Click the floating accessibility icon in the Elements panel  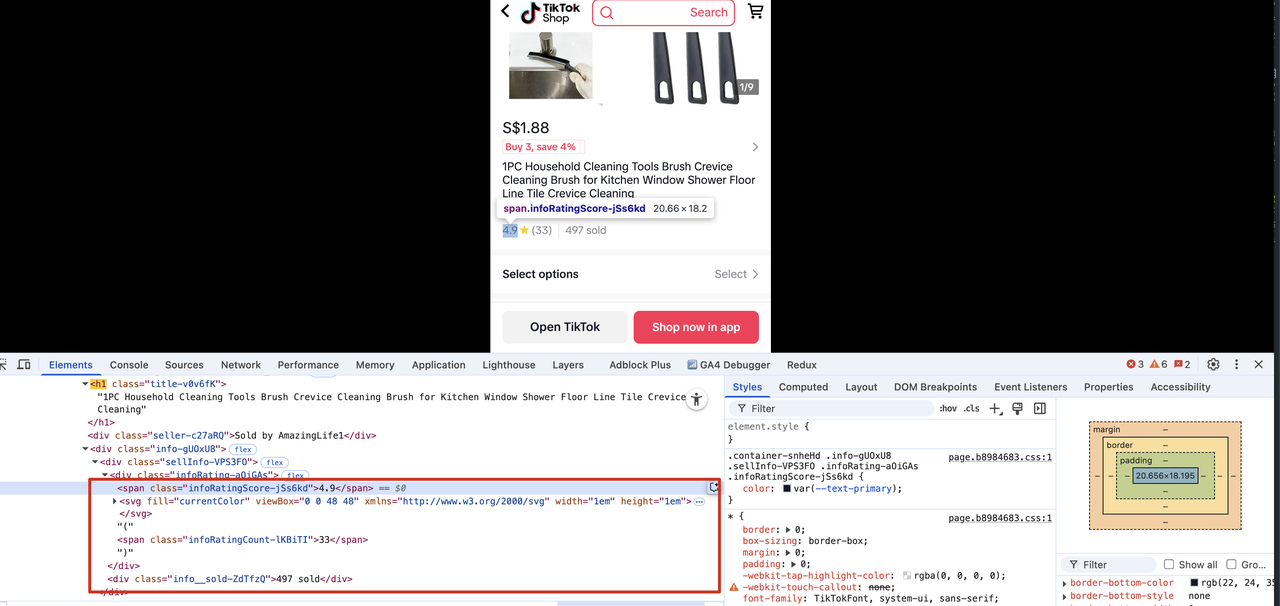point(697,399)
